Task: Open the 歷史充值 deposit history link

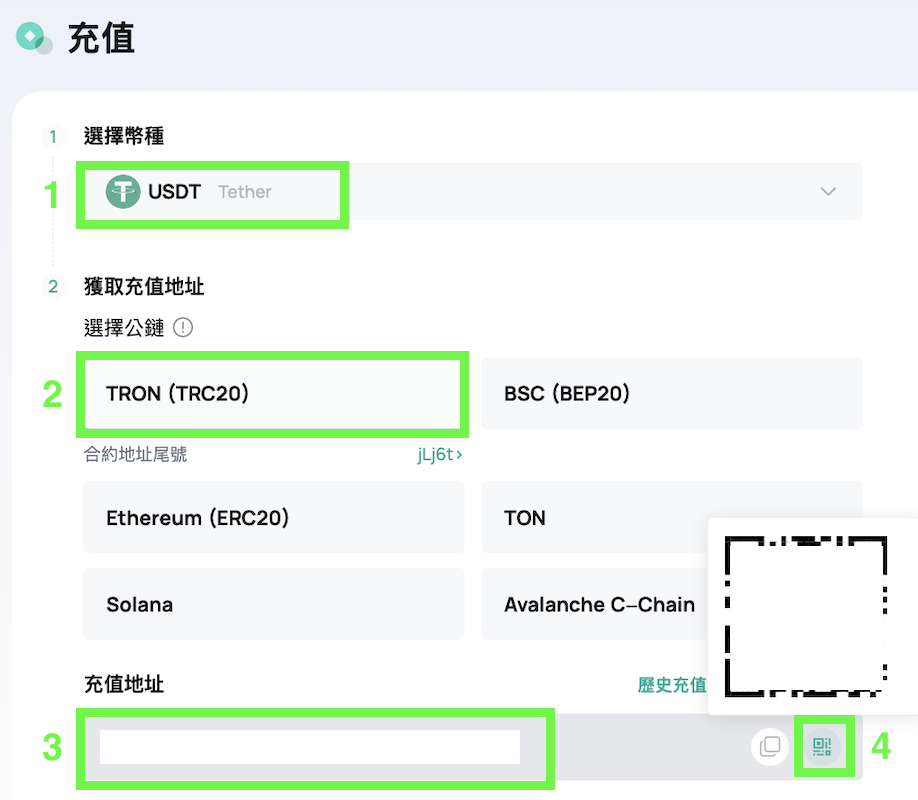Action: pos(672,685)
